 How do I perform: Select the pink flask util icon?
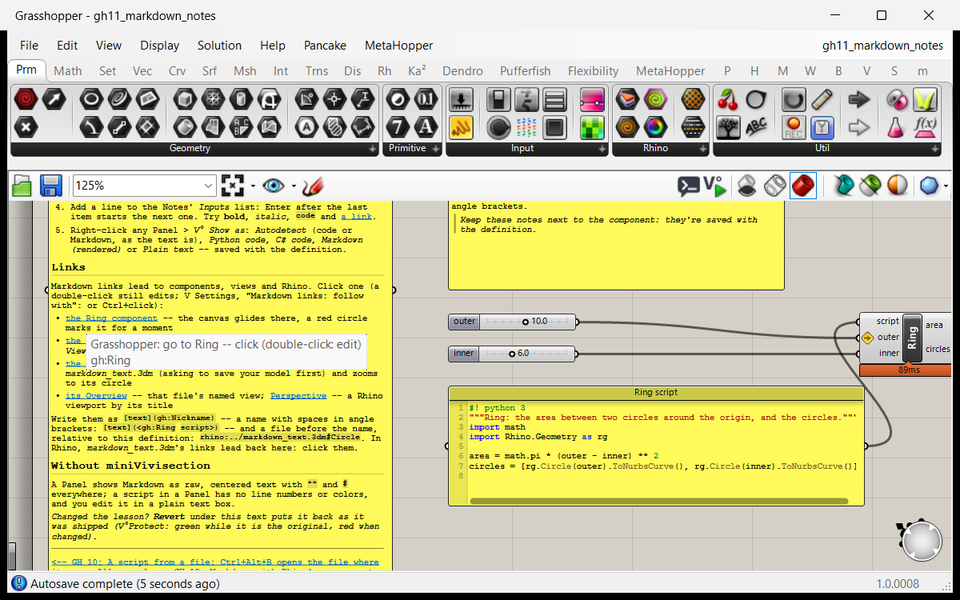click(896, 127)
